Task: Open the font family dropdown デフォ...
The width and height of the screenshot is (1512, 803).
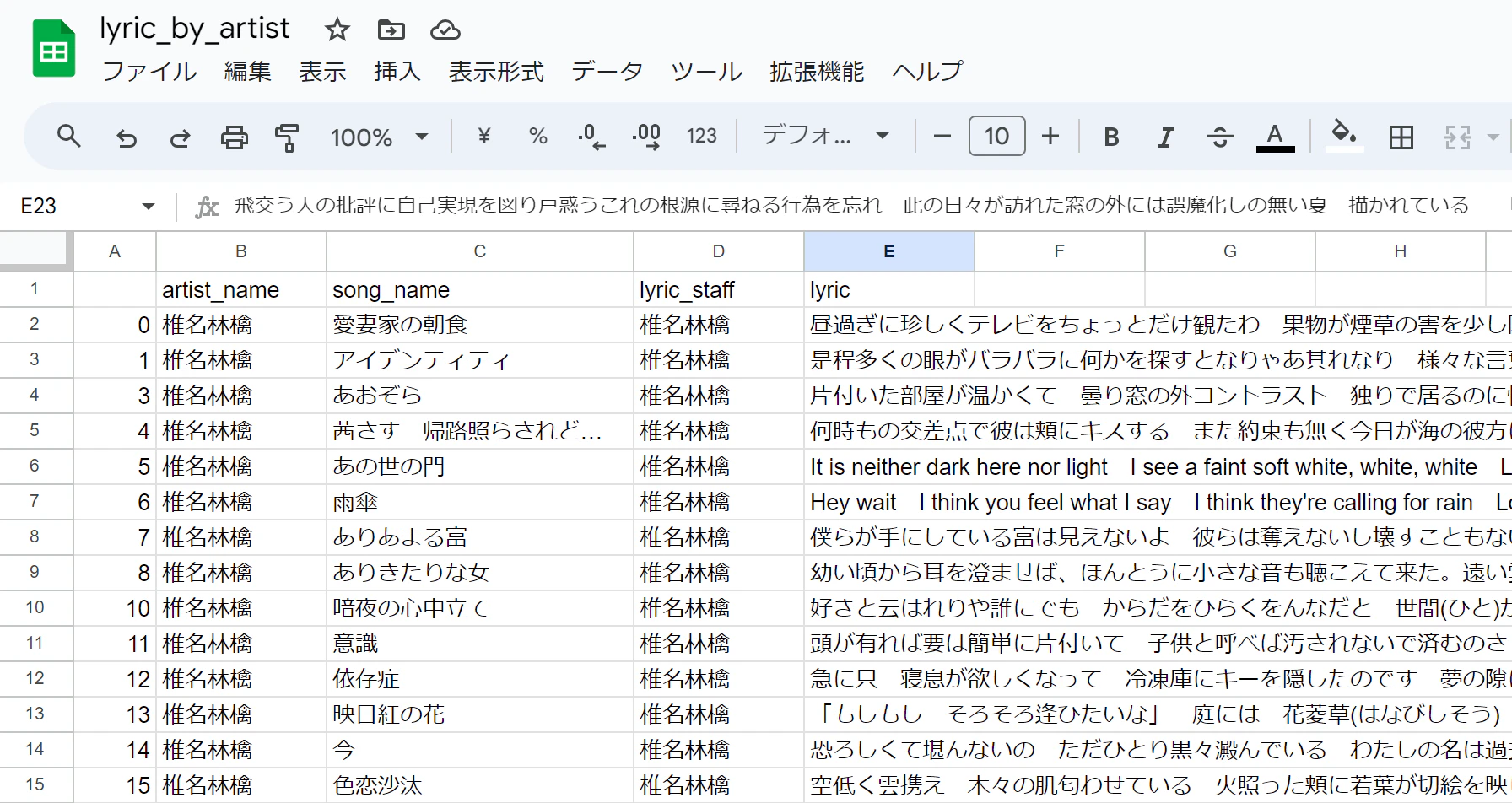Action: point(825,136)
